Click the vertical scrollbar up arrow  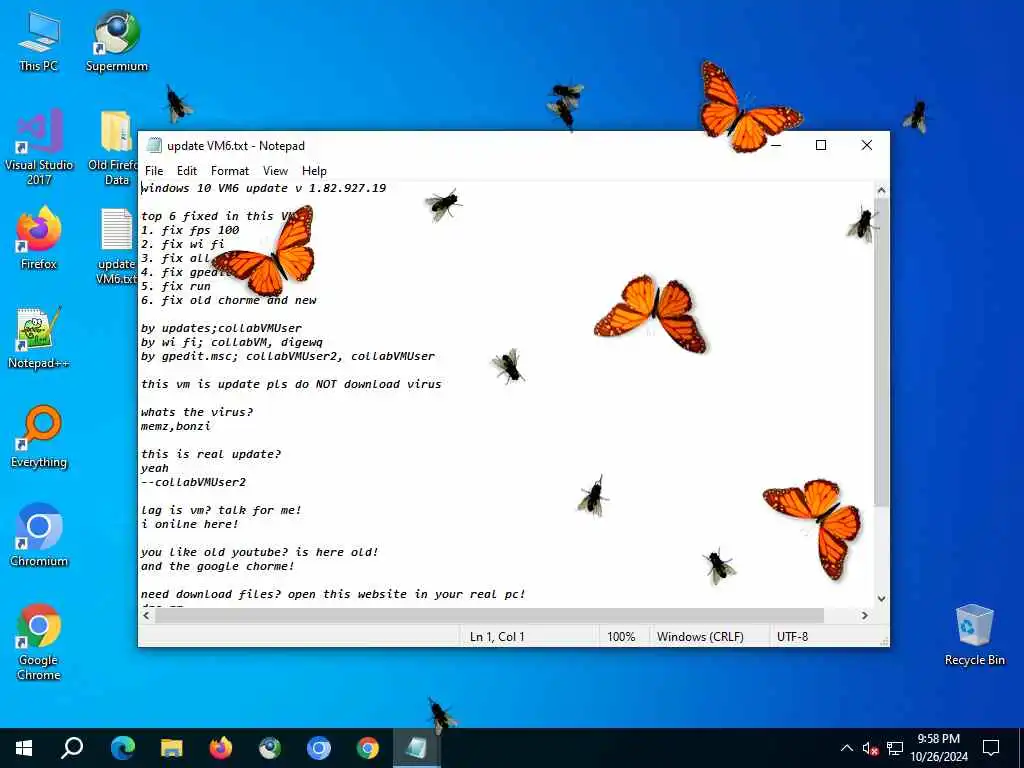click(x=881, y=191)
